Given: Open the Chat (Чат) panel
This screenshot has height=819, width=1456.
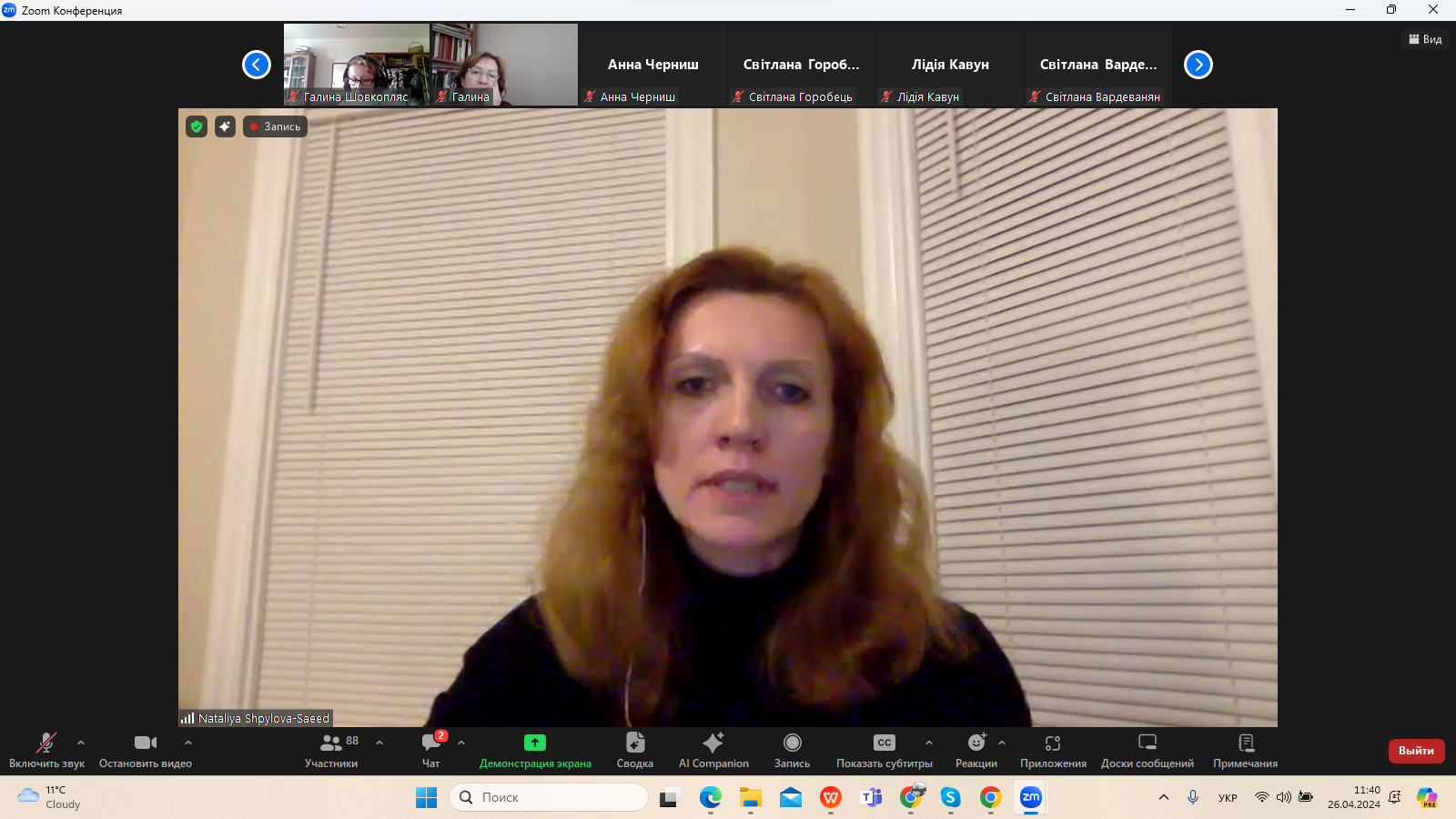Looking at the screenshot, I should (431, 750).
